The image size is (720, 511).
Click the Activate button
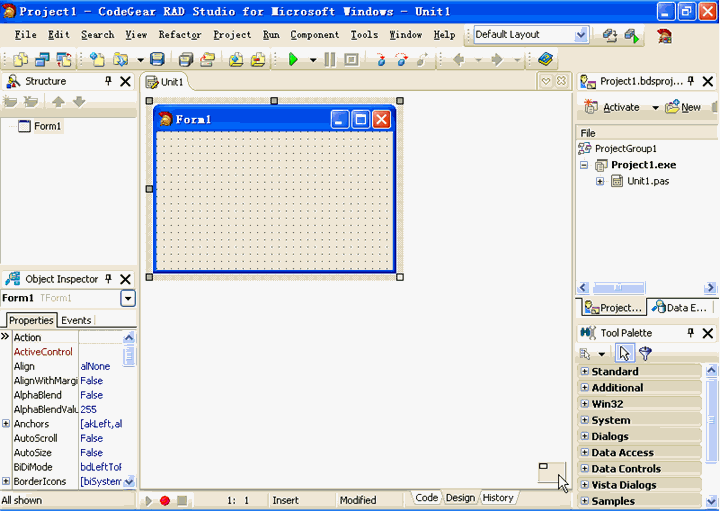point(612,107)
